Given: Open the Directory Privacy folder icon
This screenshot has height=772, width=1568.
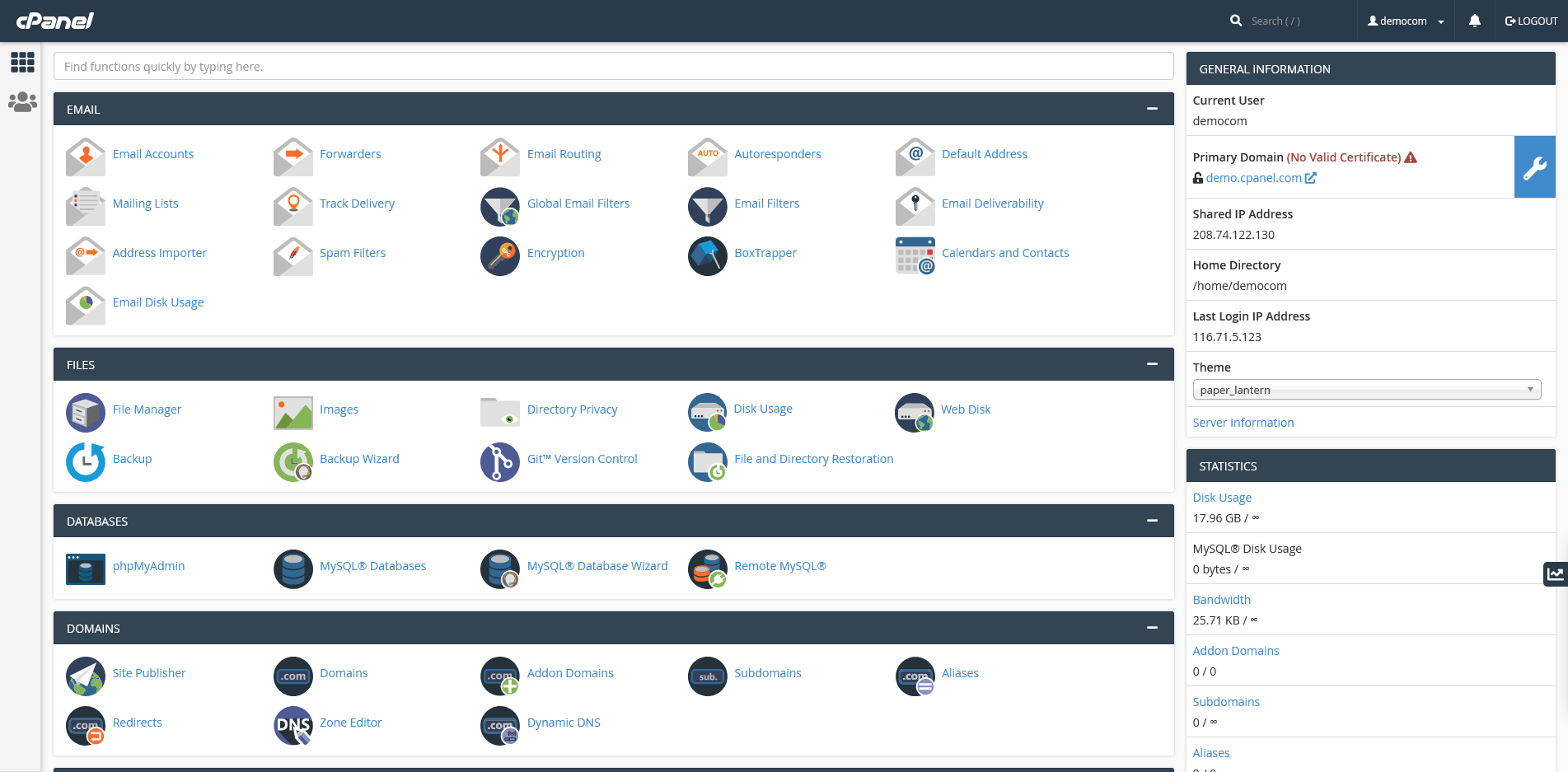Looking at the screenshot, I should click(x=500, y=413).
